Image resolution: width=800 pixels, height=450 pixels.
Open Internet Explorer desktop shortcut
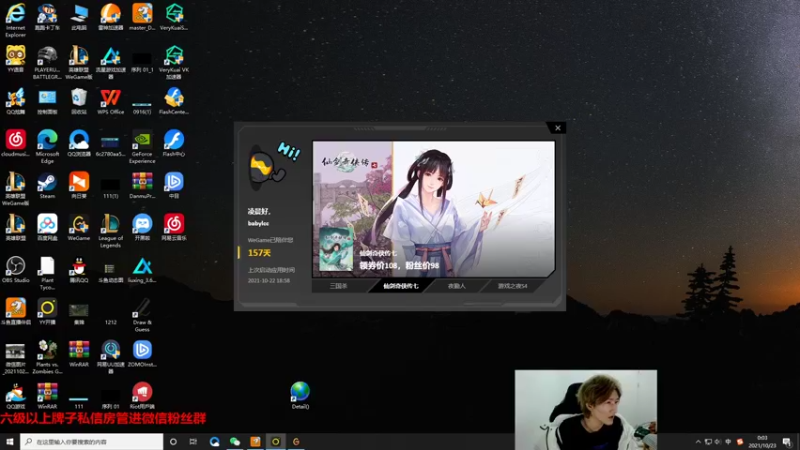(15, 19)
